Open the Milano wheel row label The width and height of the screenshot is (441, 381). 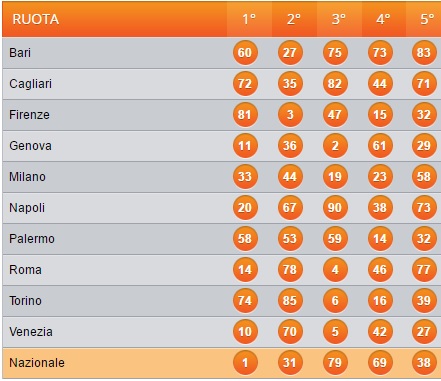(27, 177)
